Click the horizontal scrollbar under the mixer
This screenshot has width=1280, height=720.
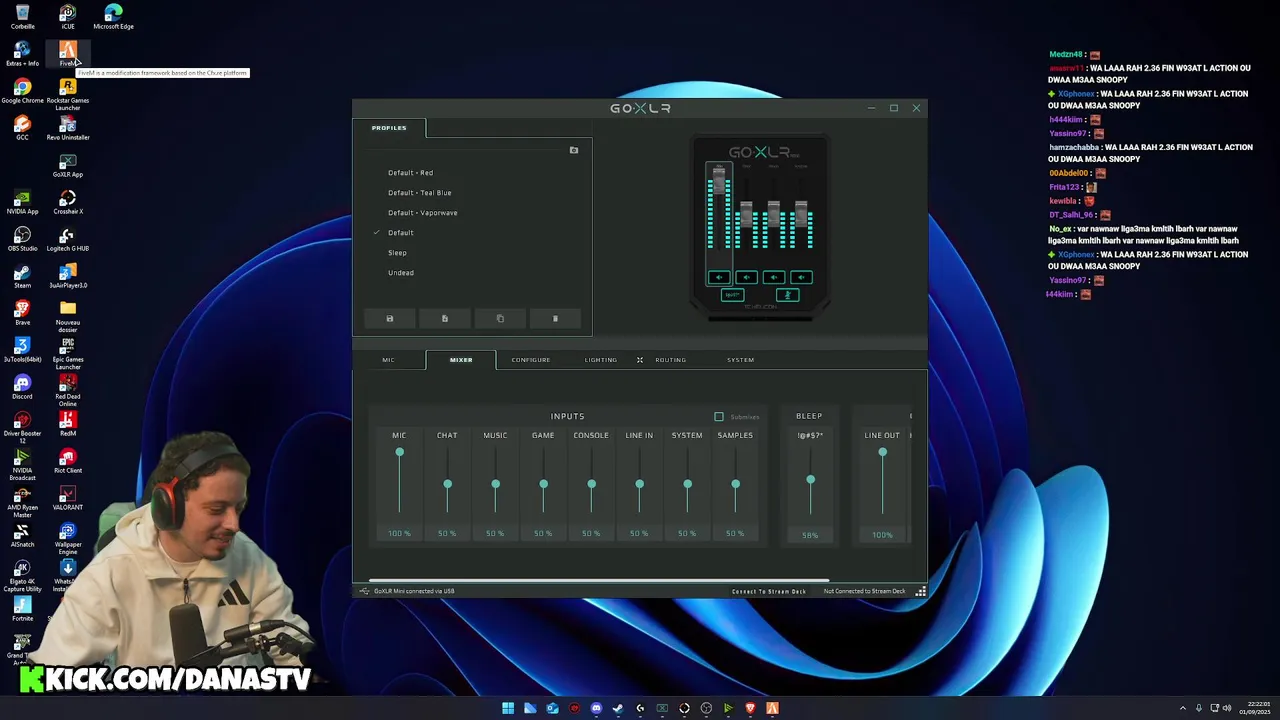(599, 581)
